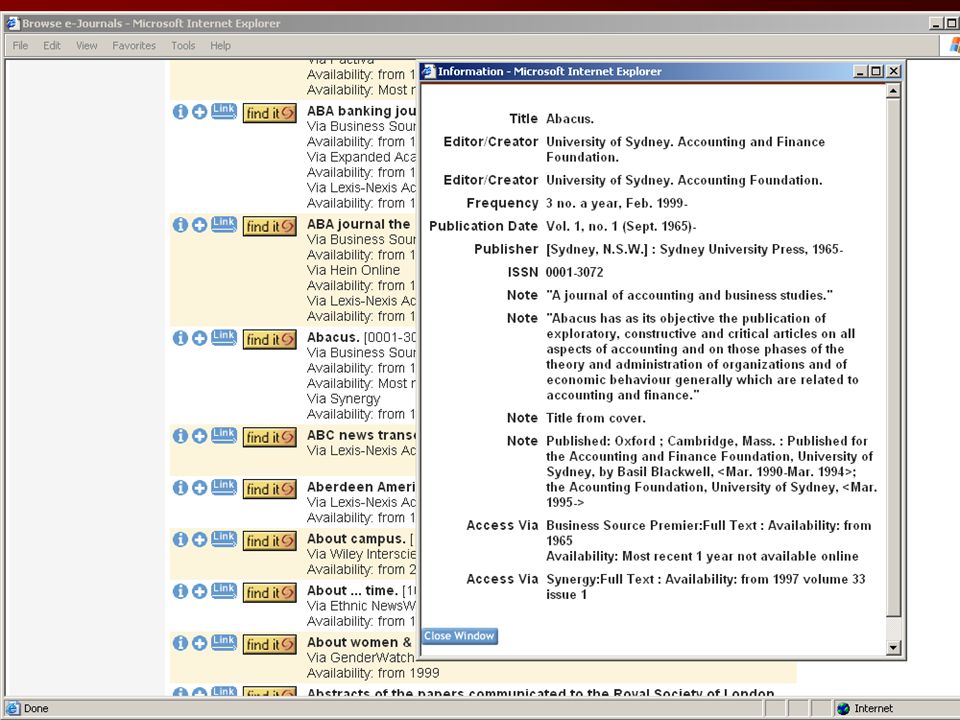960x720 pixels.
Task: Click the About campus title
Action: tap(356, 539)
